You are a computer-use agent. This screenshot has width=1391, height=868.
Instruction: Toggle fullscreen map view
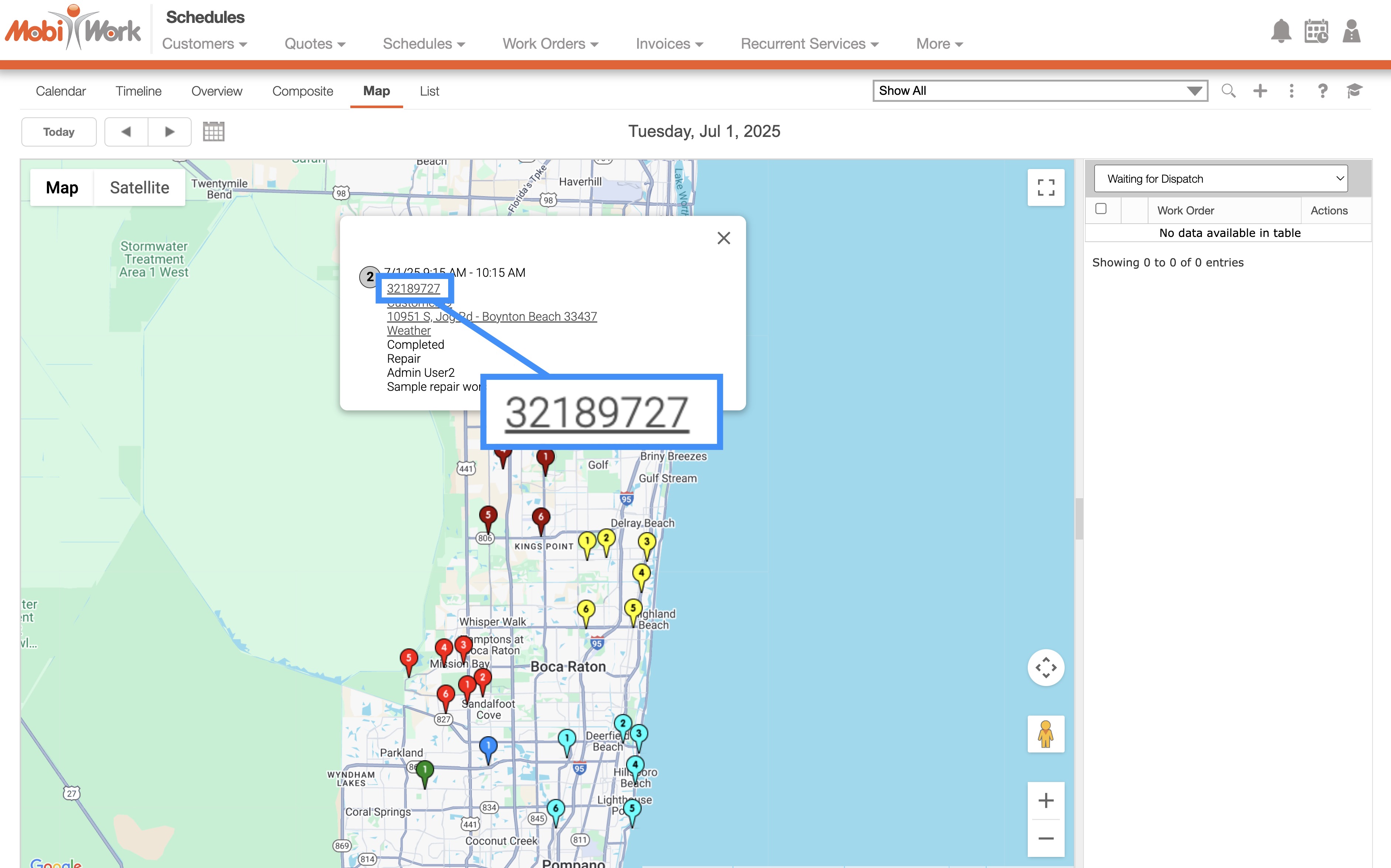[x=1045, y=187]
